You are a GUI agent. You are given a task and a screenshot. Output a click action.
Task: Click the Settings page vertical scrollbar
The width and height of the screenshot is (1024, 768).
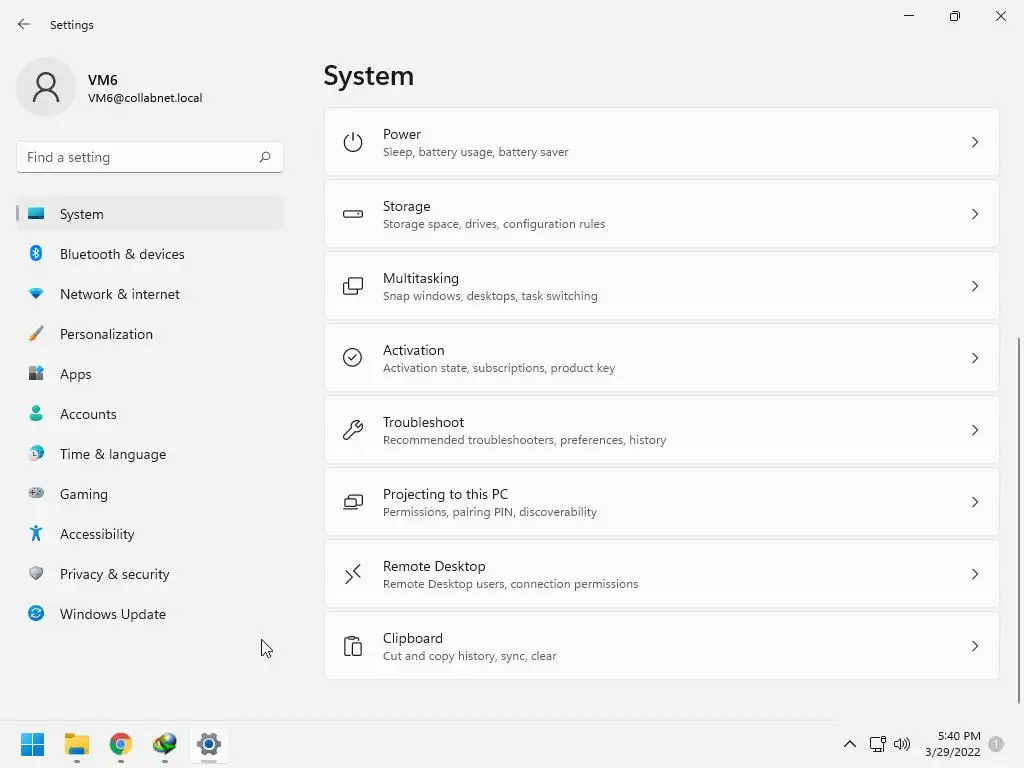1019,520
